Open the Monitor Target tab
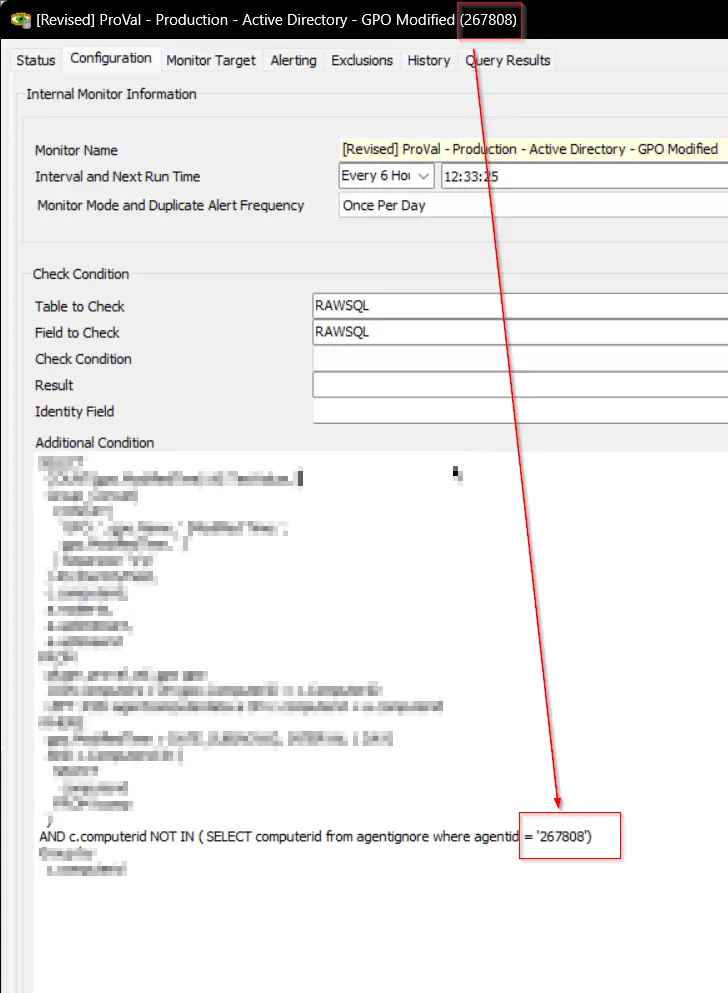The width and height of the screenshot is (728, 993). point(211,60)
